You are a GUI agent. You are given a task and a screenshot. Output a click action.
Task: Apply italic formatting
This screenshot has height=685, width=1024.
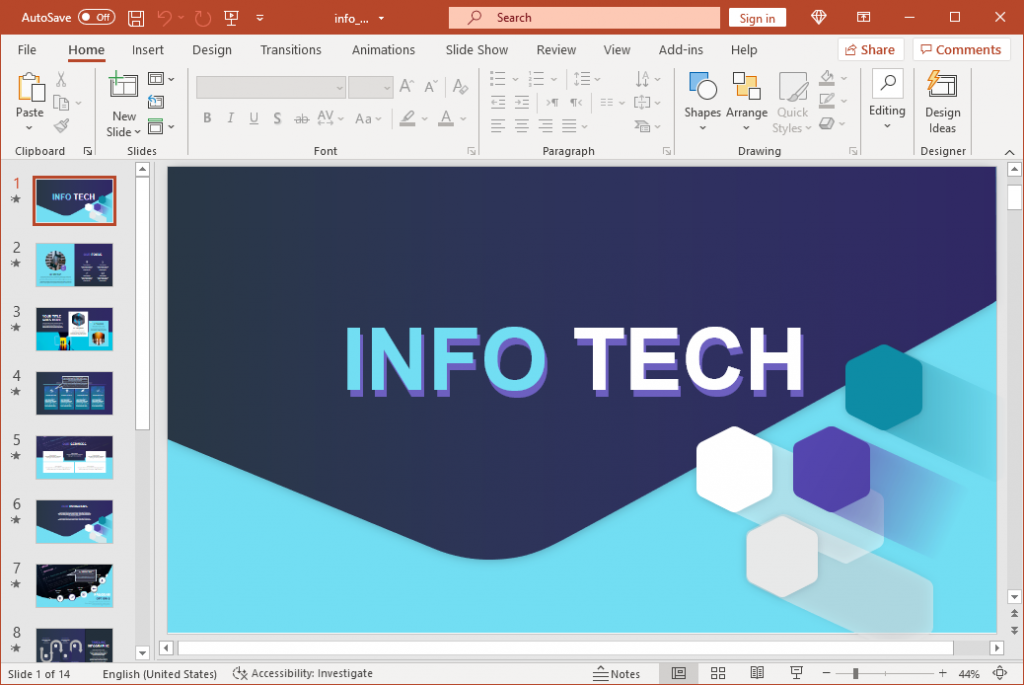click(x=230, y=118)
